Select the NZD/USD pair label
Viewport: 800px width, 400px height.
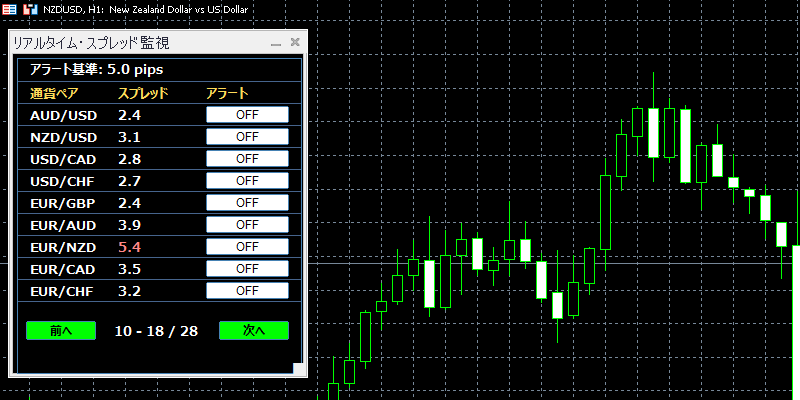click(63, 137)
